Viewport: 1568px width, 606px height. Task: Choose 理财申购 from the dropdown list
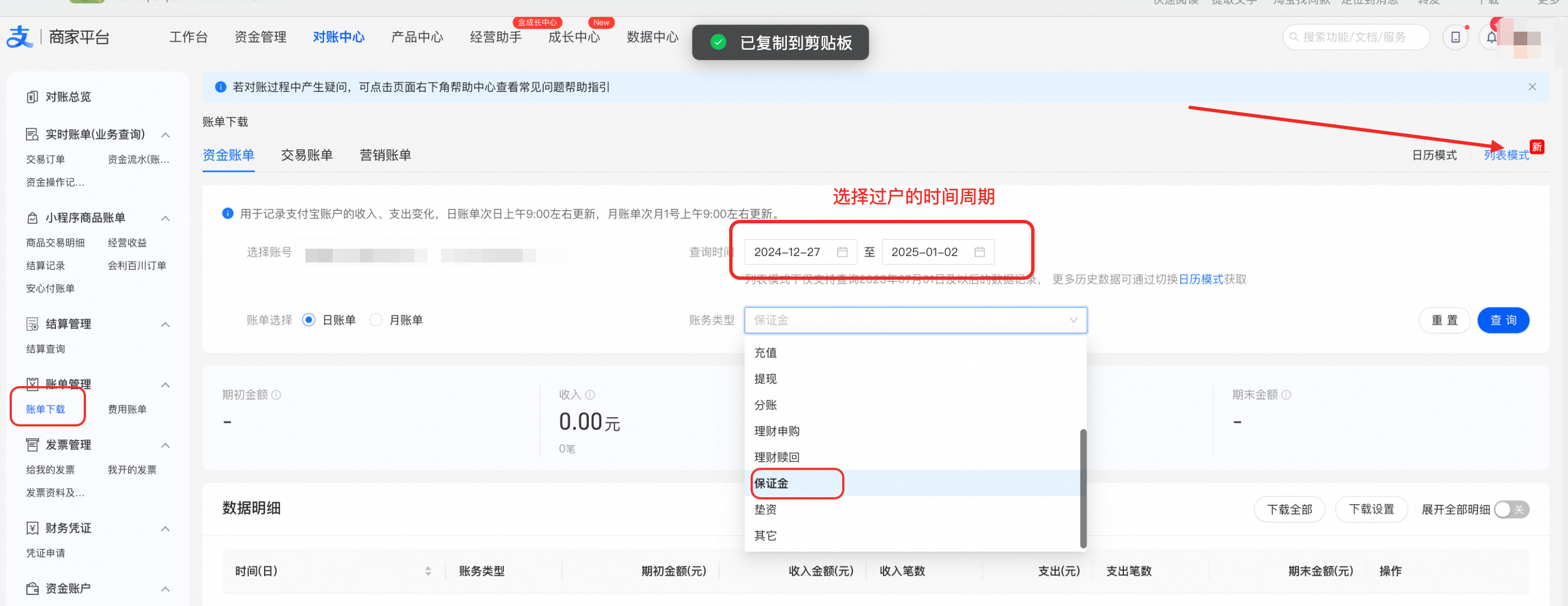[915, 431]
